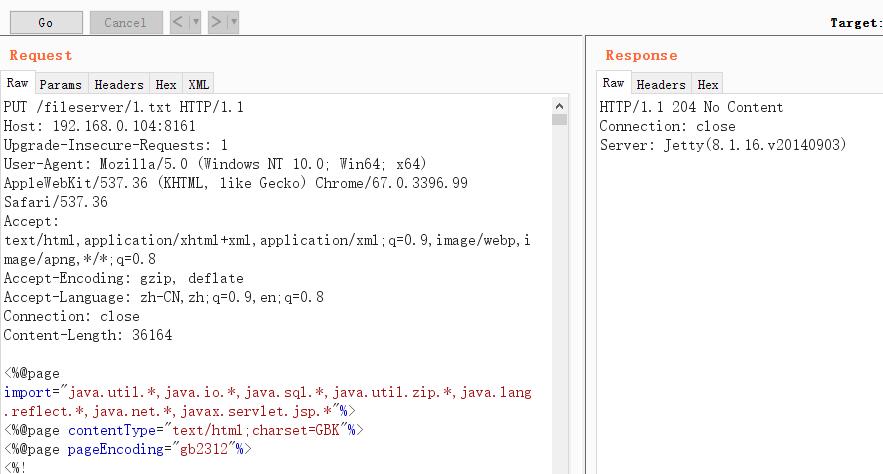This screenshot has width=883, height=474.
Task: View the Hex tab in Response panel
Action: click(x=708, y=85)
